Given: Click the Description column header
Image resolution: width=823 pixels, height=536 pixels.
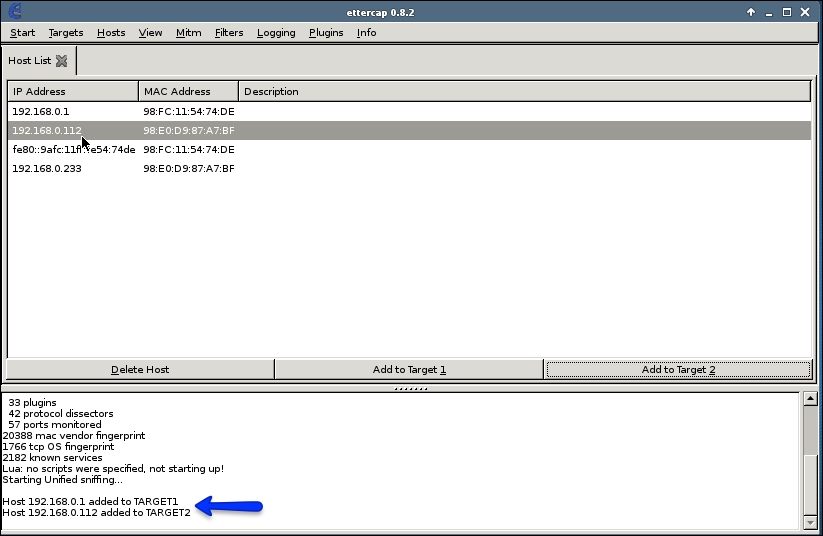Looking at the screenshot, I should point(524,91).
